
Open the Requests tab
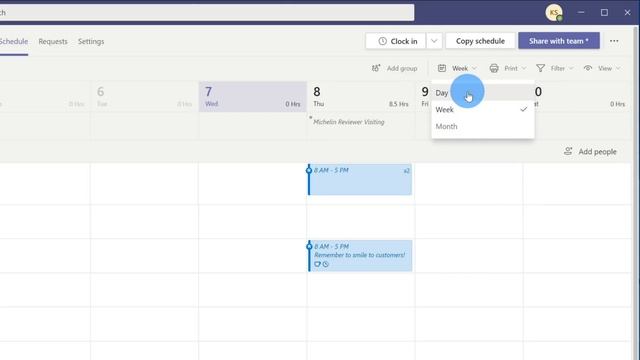click(x=53, y=41)
